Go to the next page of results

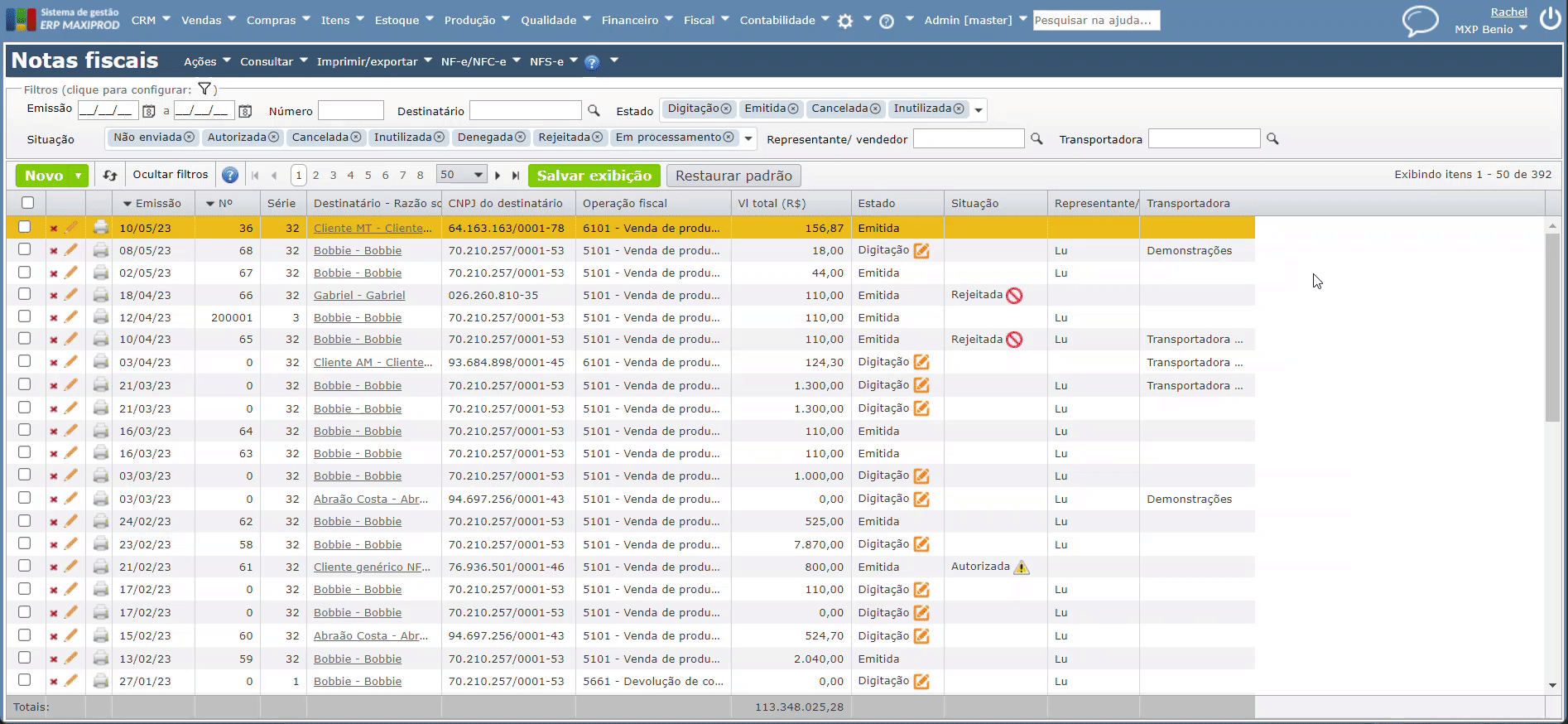(498, 176)
